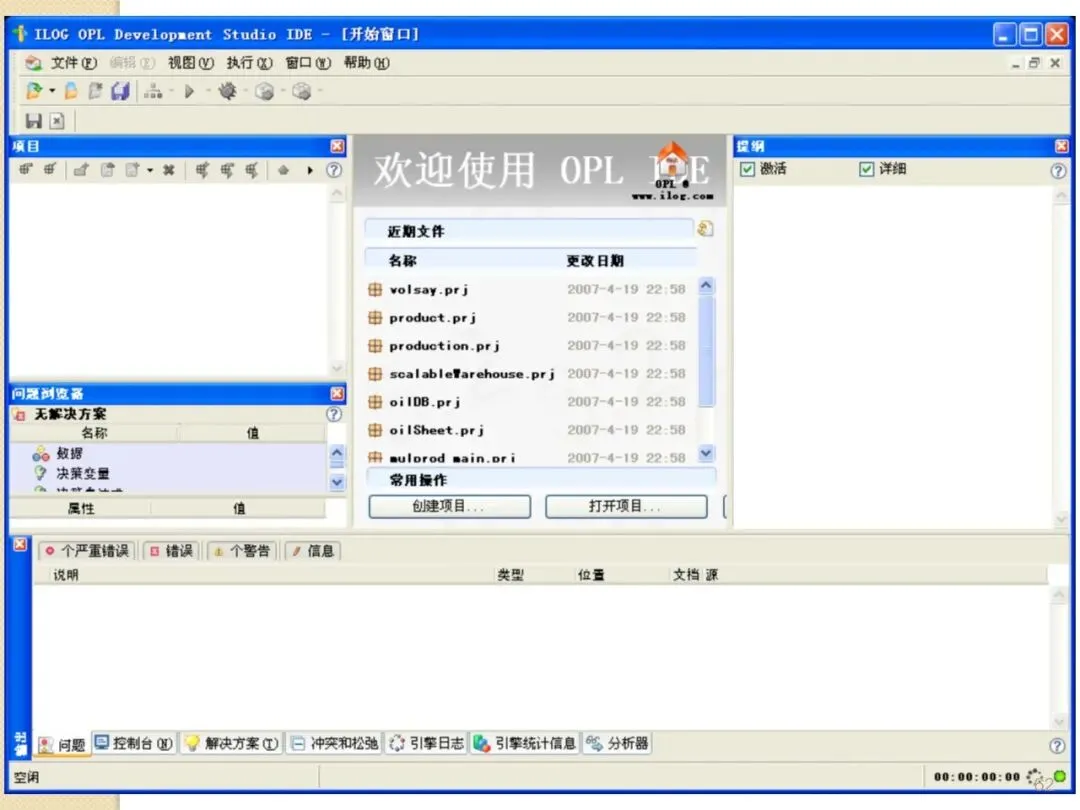The width and height of the screenshot is (1080, 810).
Task: Click the green status indicator in status bar
Action: [1061, 777]
